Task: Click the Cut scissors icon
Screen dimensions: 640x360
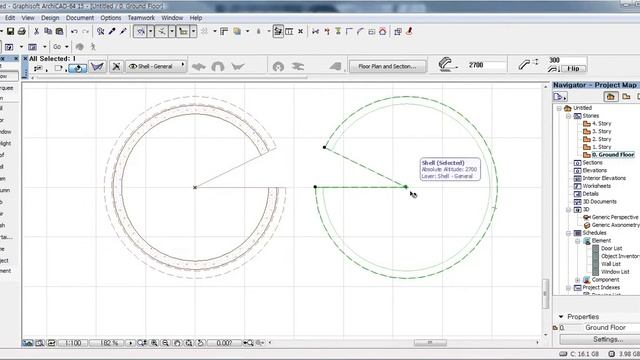Action: pyautogui.click(x=36, y=31)
